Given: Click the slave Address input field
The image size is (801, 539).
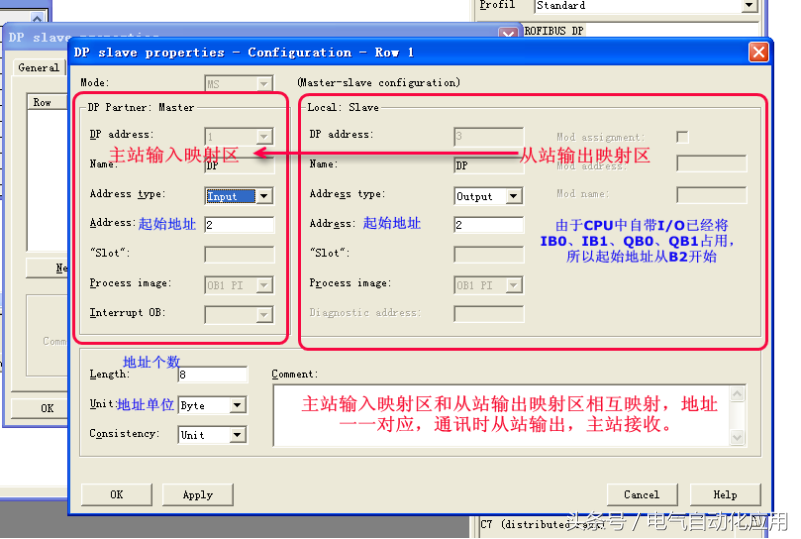Looking at the screenshot, I should (x=488, y=226).
